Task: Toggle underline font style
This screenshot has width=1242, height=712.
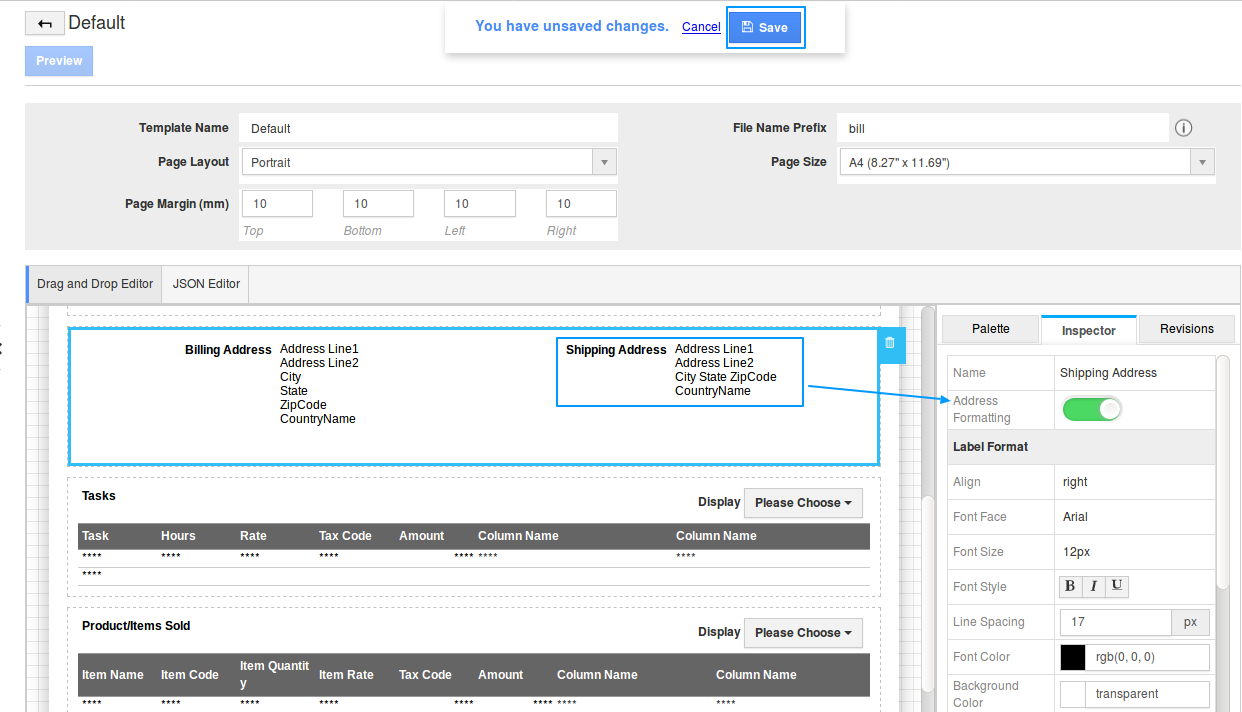Action: [1116, 587]
